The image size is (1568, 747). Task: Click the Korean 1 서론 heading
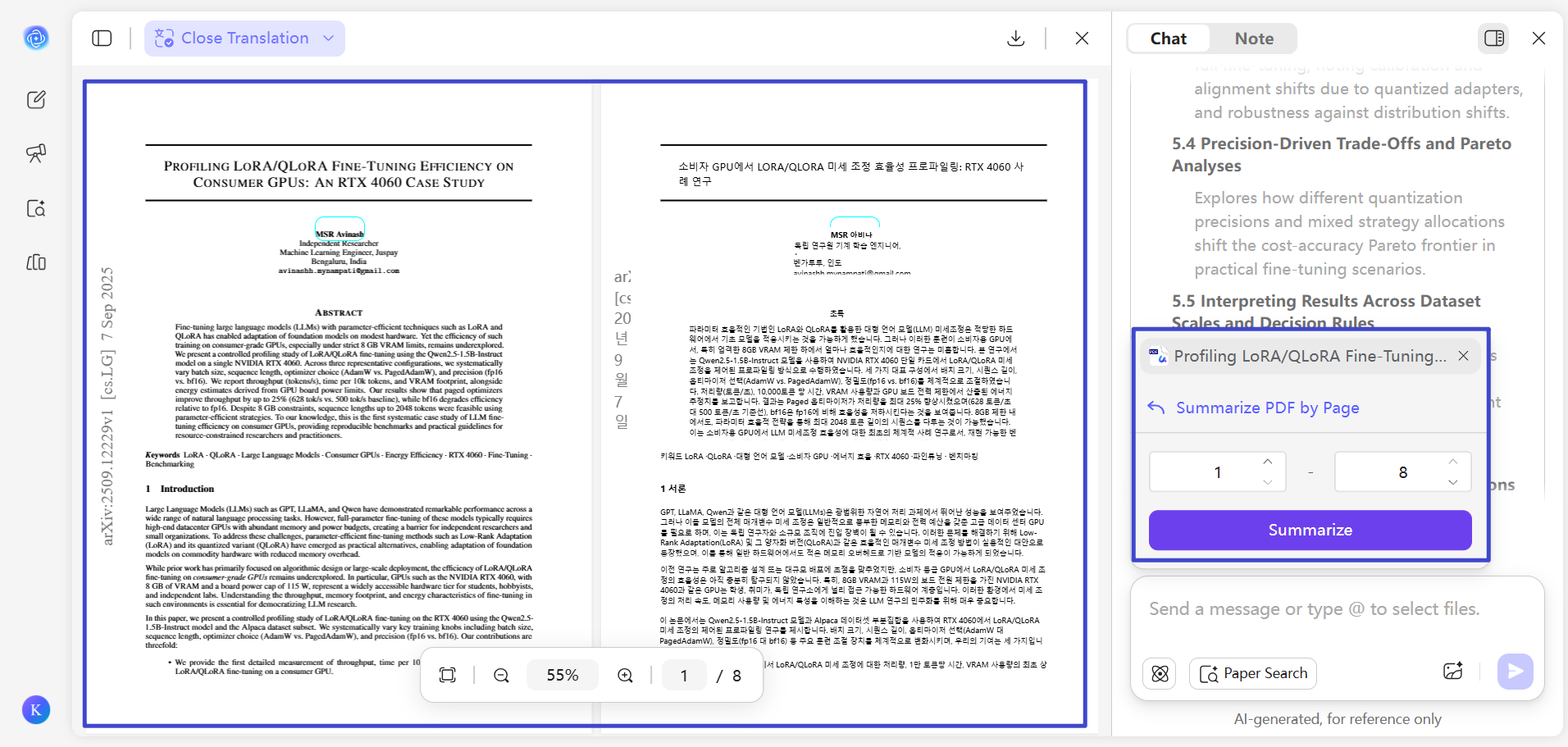click(672, 489)
